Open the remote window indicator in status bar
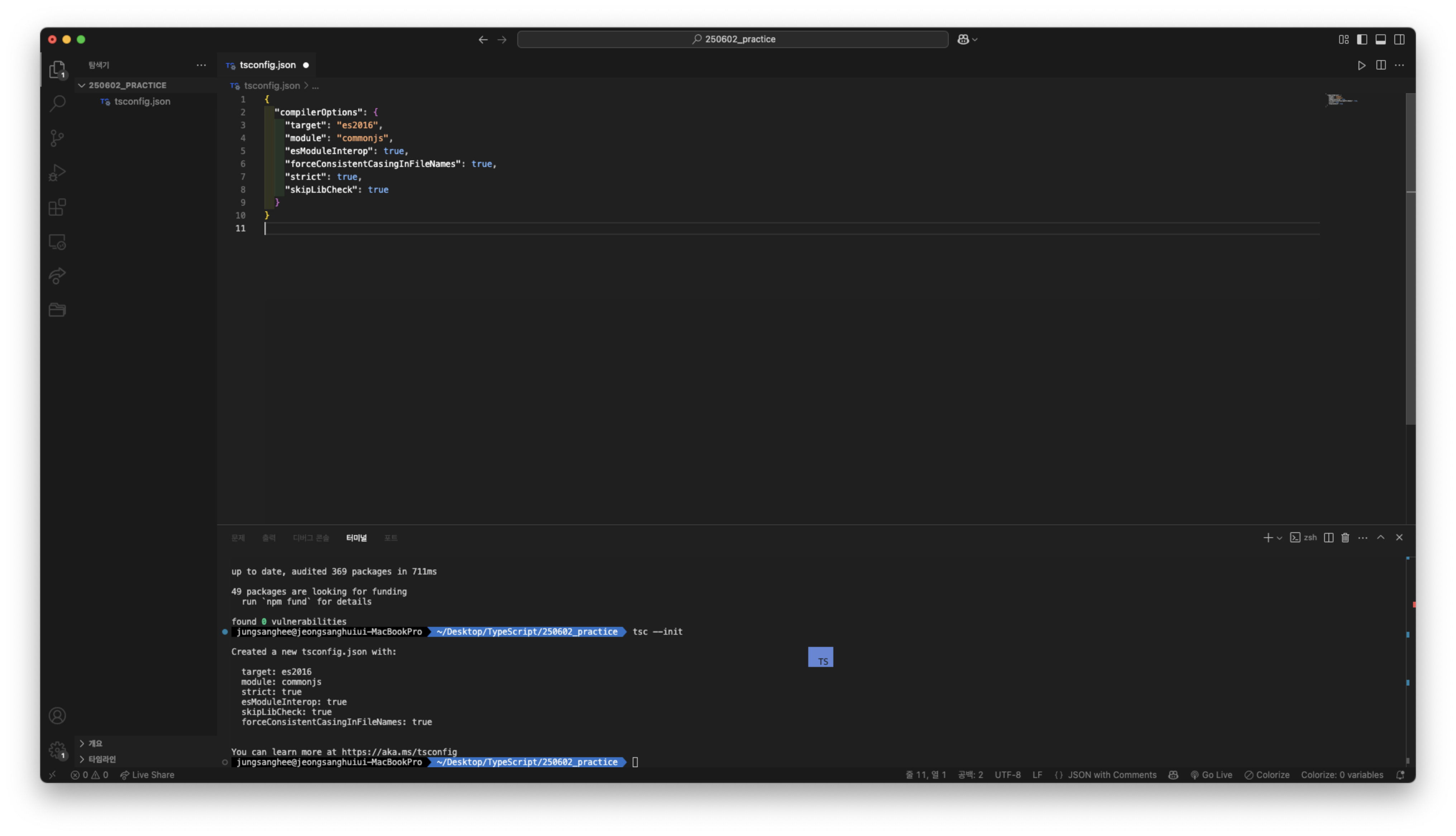 pyautogui.click(x=52, y=774)
